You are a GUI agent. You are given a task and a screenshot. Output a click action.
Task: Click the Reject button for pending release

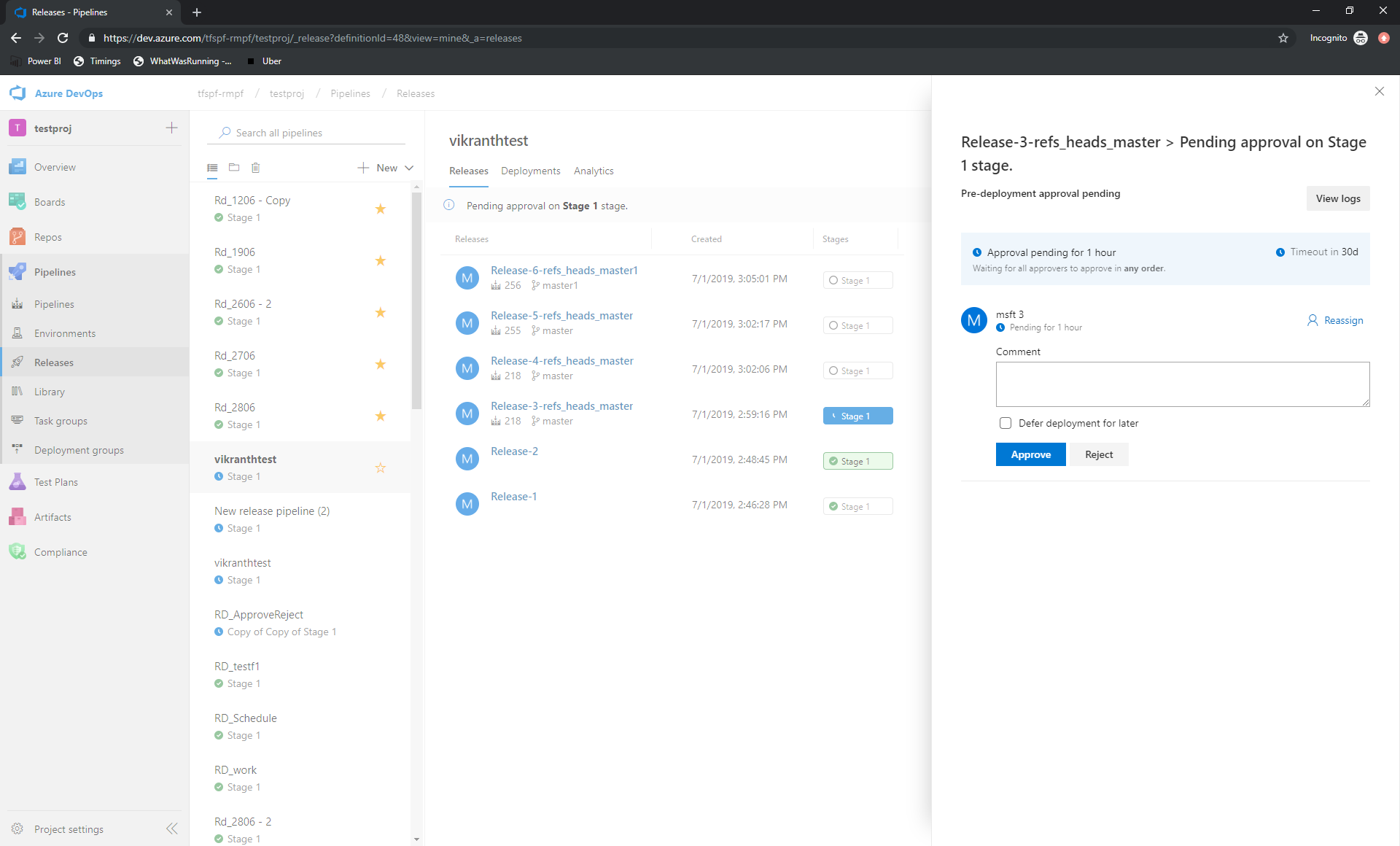1099,454
